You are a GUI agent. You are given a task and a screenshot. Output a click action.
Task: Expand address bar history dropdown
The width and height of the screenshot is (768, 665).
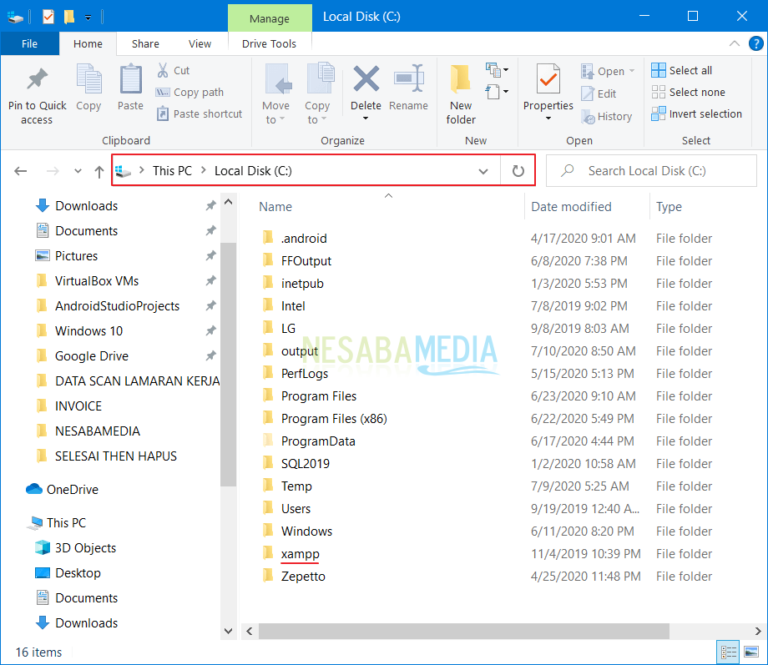coord(483,171)
